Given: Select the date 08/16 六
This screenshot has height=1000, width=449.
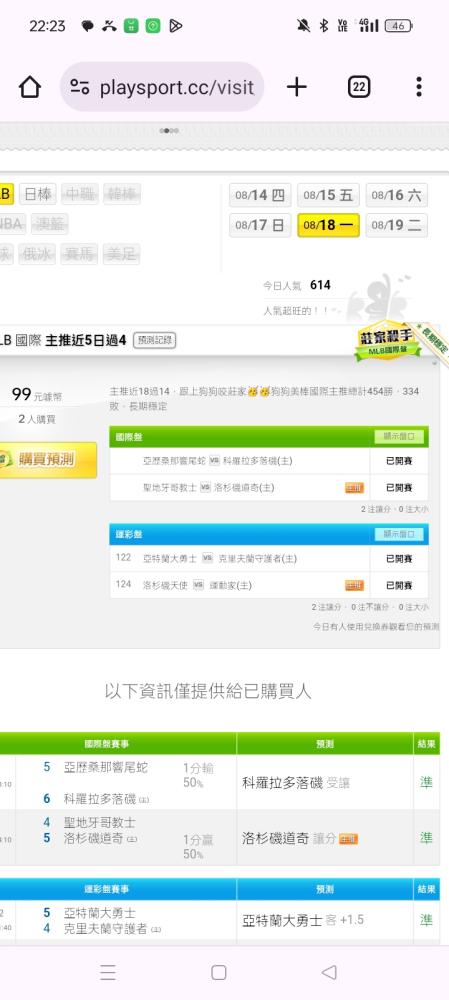Looking at the screenshot, I should coord(397,195).
